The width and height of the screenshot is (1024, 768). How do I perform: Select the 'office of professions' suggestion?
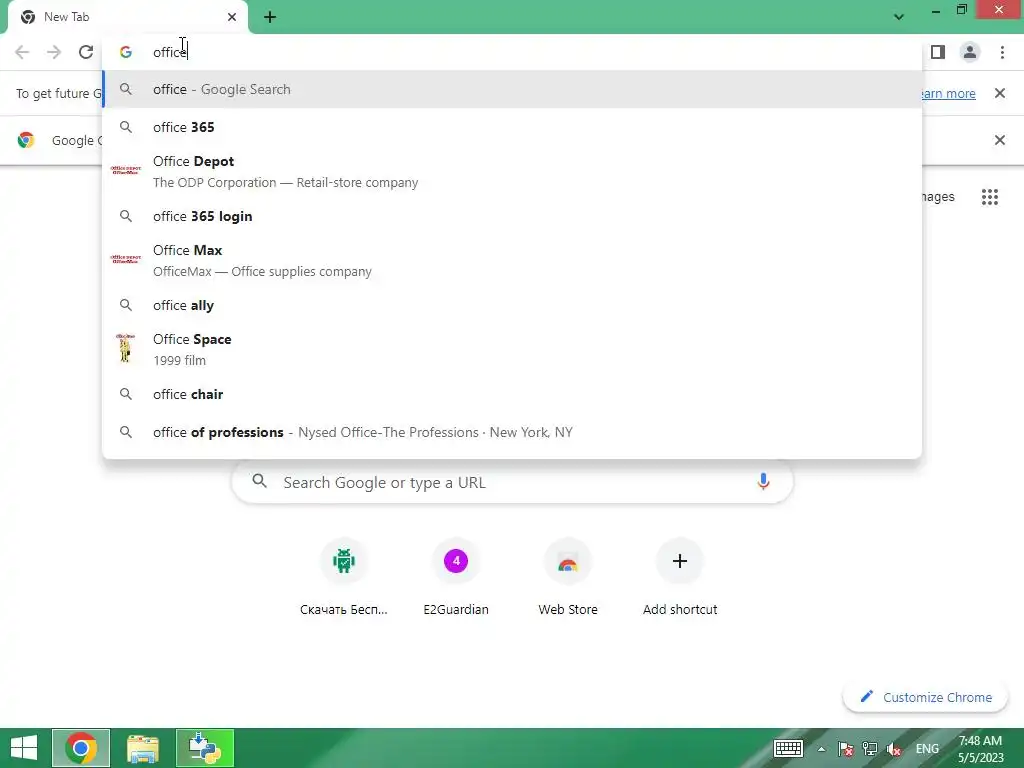click(x=513, y=432)
